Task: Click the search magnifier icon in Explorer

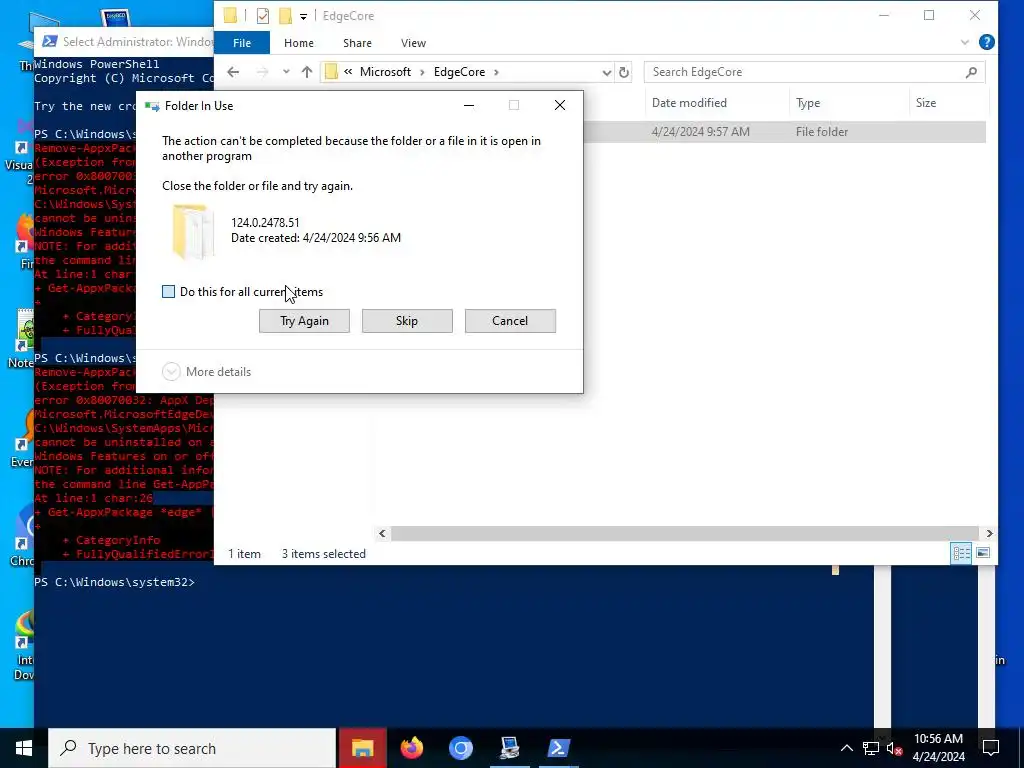Action: pos(971,72)
